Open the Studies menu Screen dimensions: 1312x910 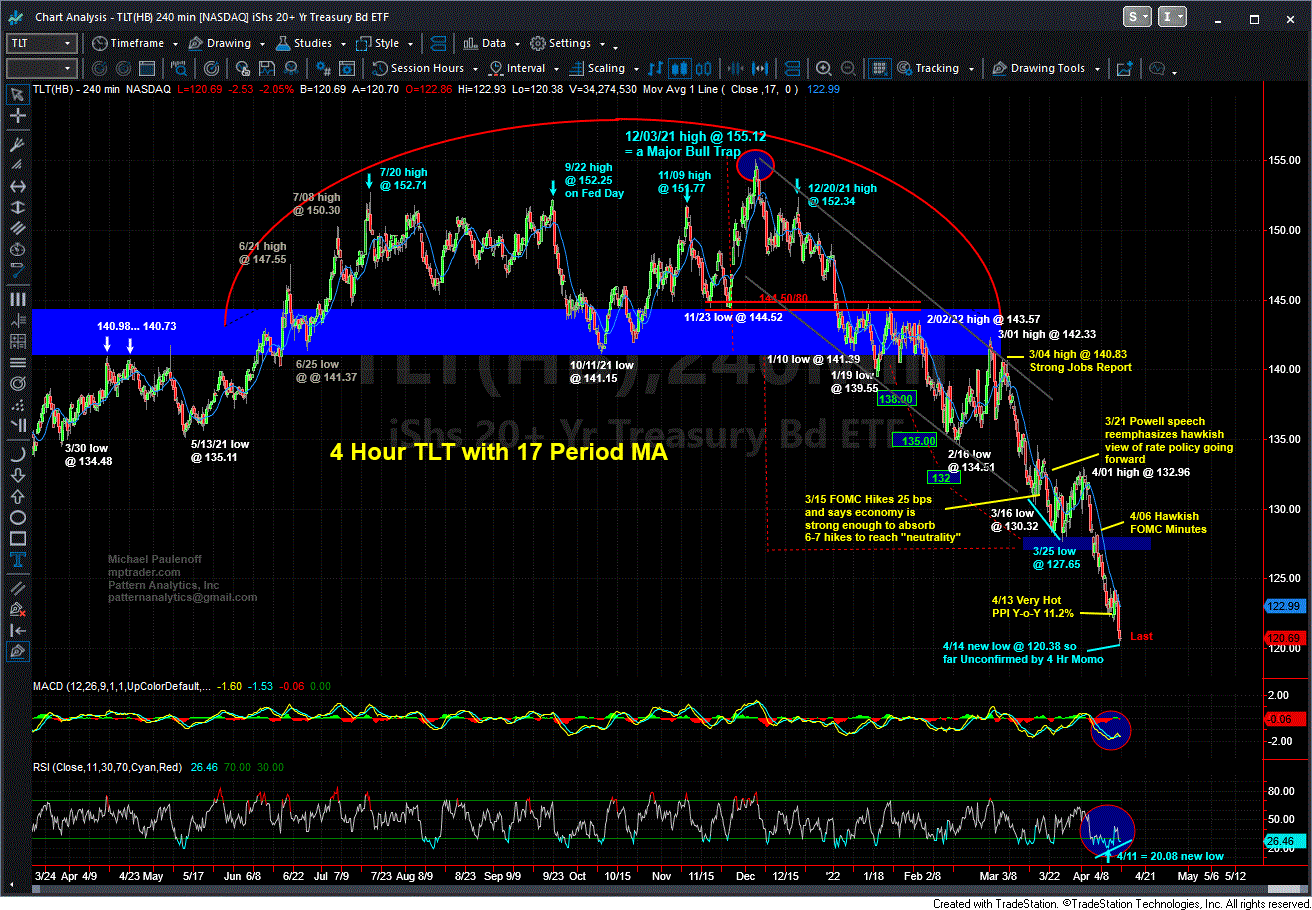pyautogui.click(x=303, y=43)
